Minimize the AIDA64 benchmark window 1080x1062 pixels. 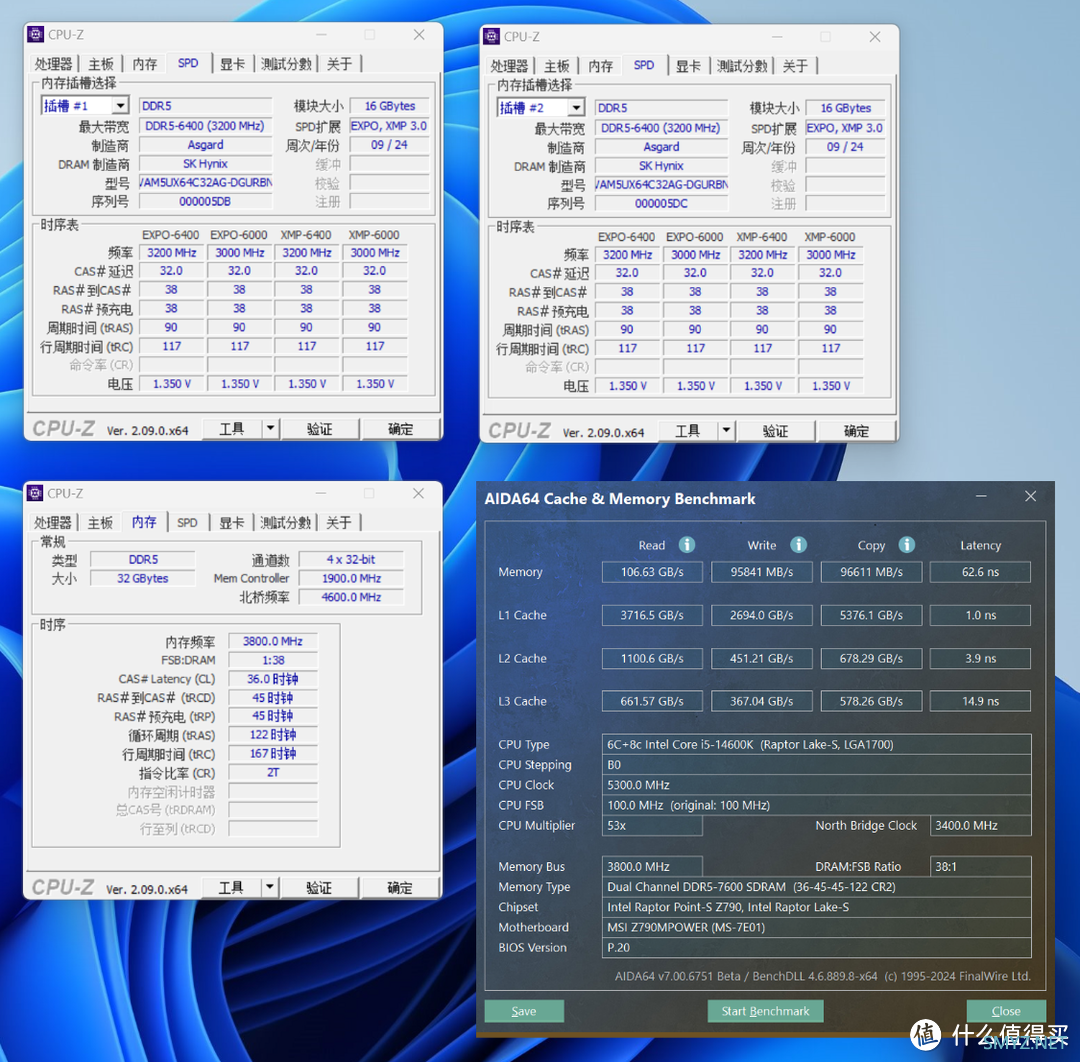coord(982,497)
